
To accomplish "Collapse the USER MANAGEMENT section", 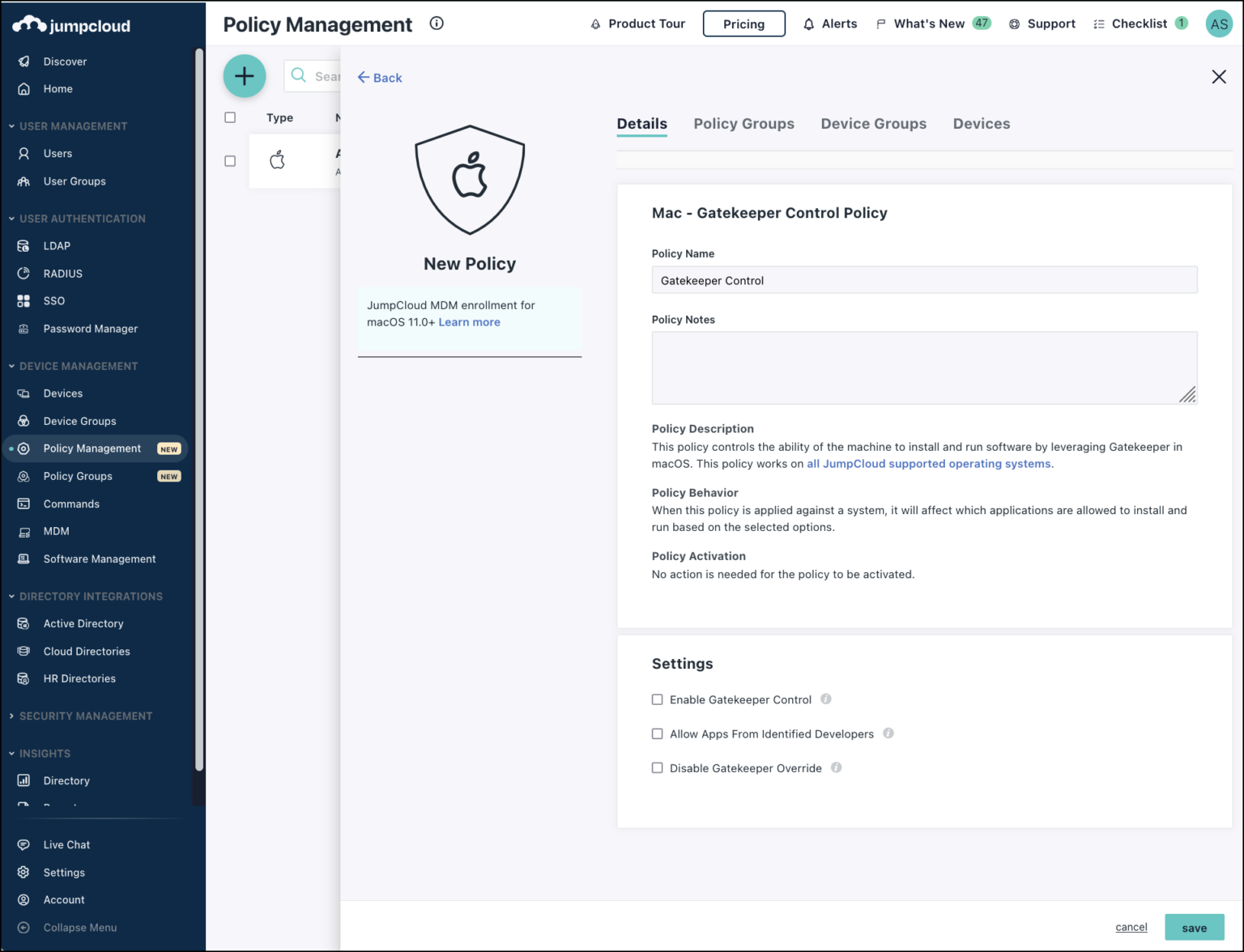I will [x=11, y=126].
